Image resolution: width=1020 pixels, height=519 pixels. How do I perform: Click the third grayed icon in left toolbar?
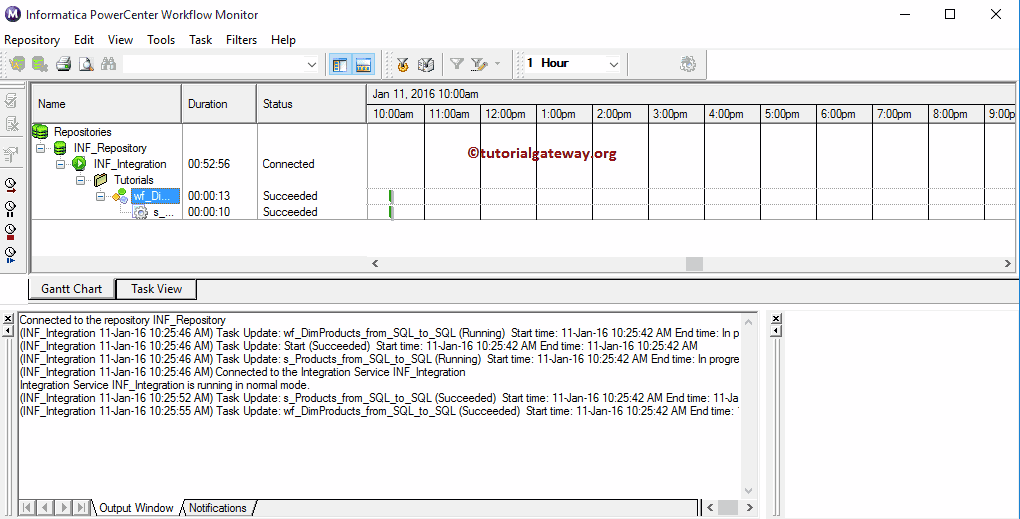pyautogui.click(x=11, y=154)
